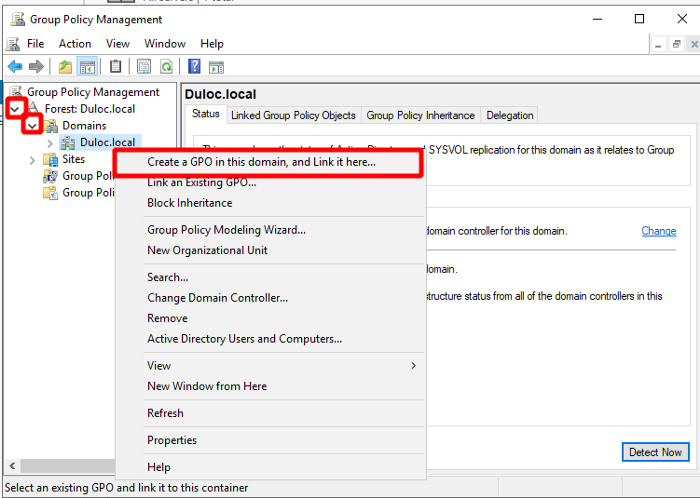Click the blue Help question mark icon
Viewport: 700px width, 498px height.
click(x=194, y=66)
